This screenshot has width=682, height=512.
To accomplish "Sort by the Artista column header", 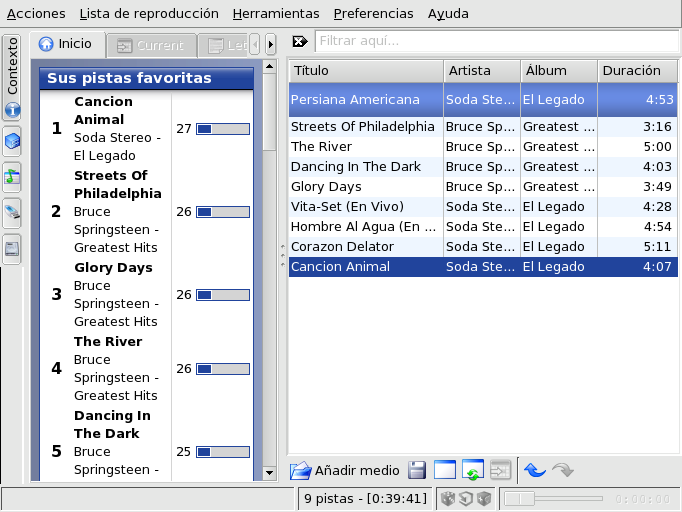I will click(x=482, y=71).
